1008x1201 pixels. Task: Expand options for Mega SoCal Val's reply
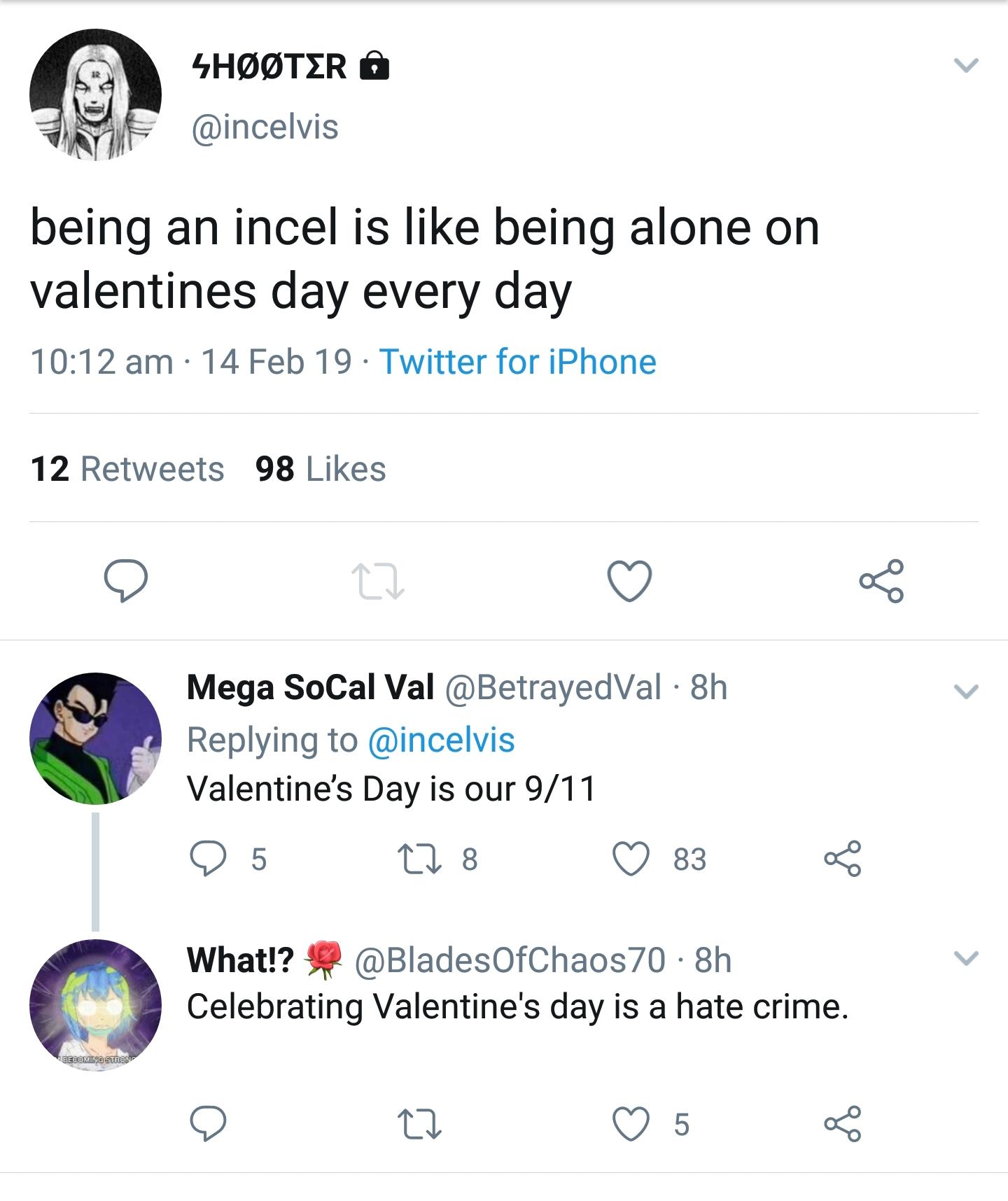coord(966,691)
